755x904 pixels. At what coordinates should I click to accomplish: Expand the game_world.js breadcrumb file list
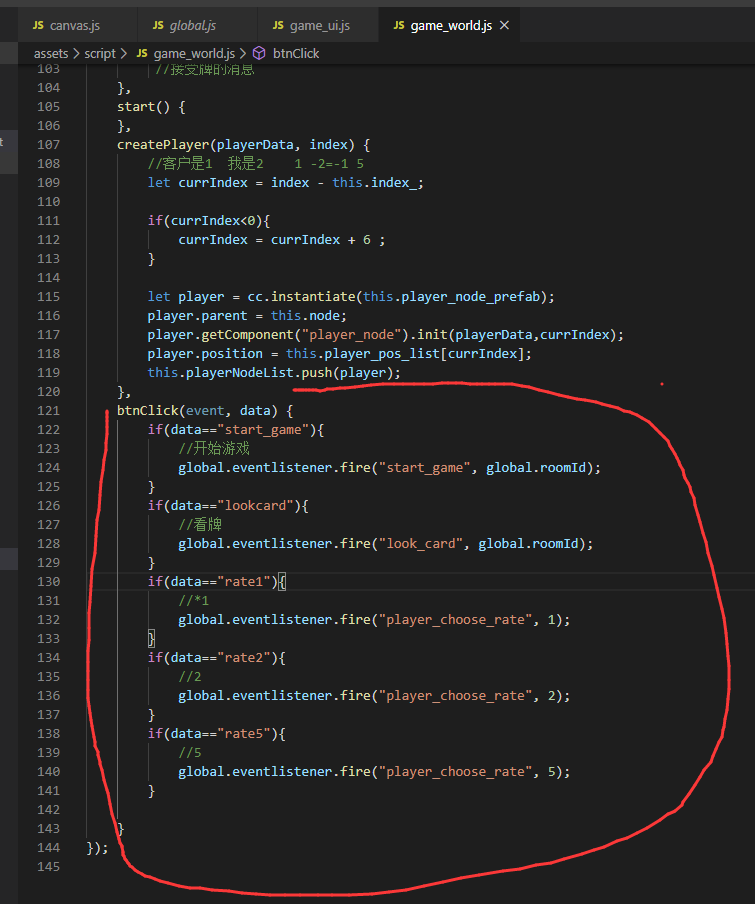194,53
